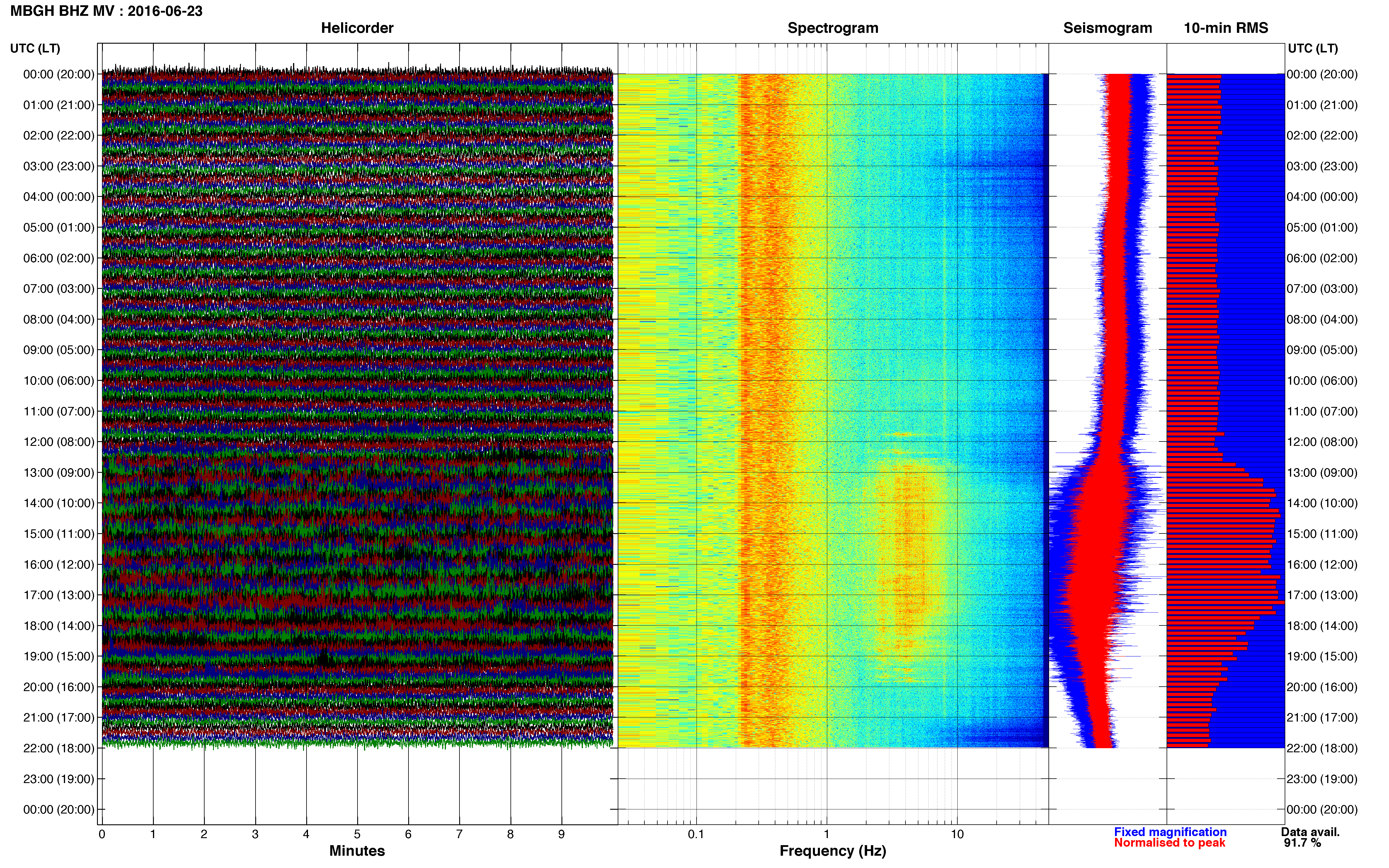This screenshot has height=868, width=1389.
Task: Click the 8 tick on Minutes axis
Action: click(x=510, y=834)
